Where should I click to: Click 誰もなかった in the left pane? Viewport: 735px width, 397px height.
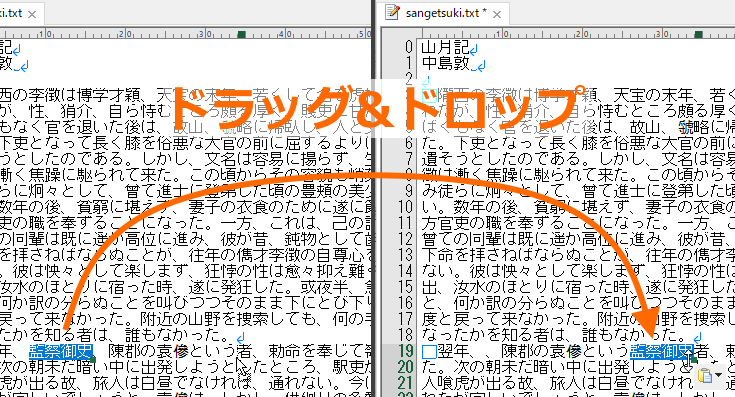click(x=172, y=334)
